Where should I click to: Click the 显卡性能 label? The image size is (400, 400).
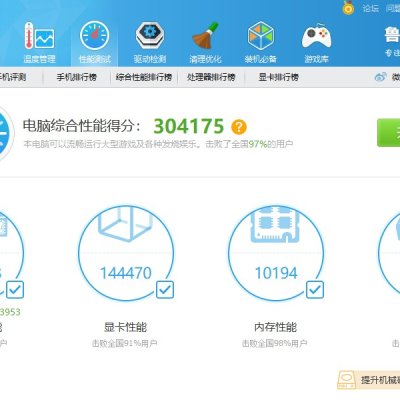(125, 327)
